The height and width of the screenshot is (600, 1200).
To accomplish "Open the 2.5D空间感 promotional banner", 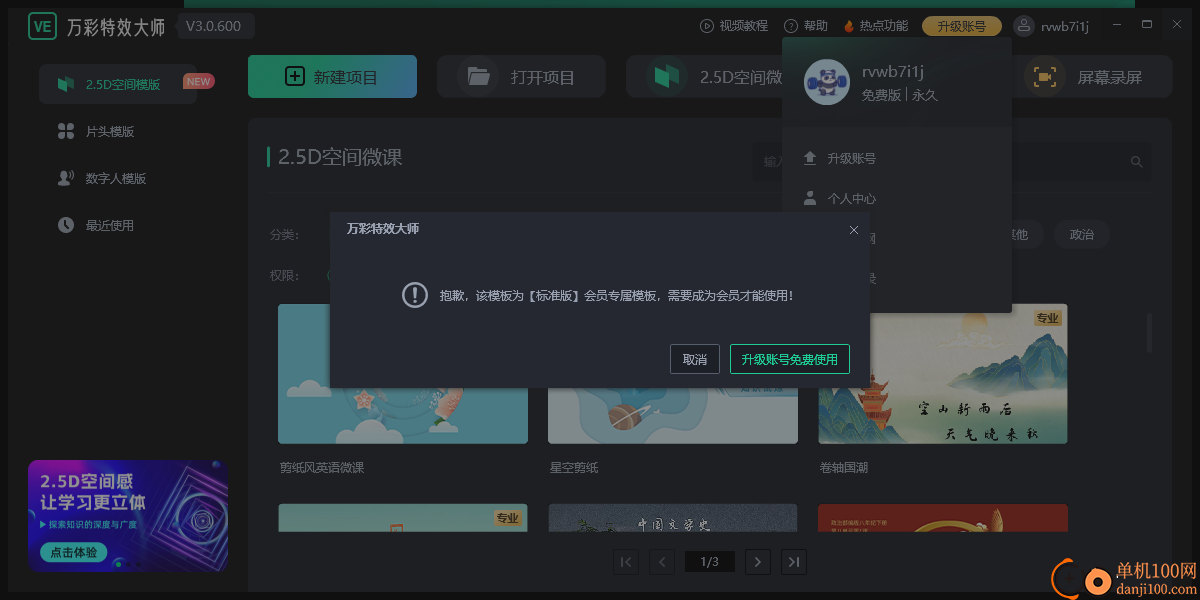I will coord(128,515).
